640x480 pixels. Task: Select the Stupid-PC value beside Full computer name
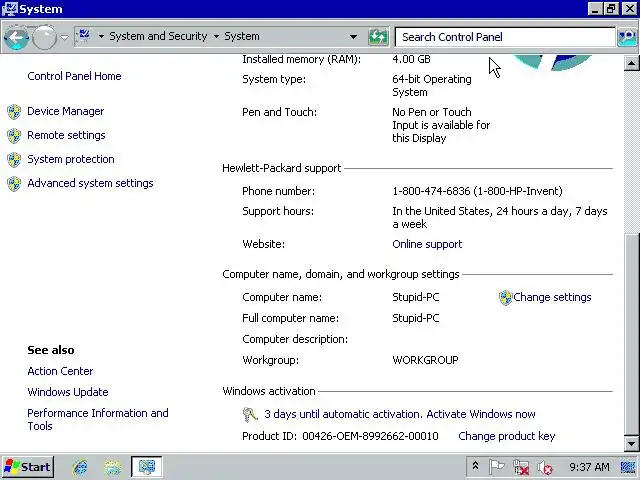pos(416,318)
